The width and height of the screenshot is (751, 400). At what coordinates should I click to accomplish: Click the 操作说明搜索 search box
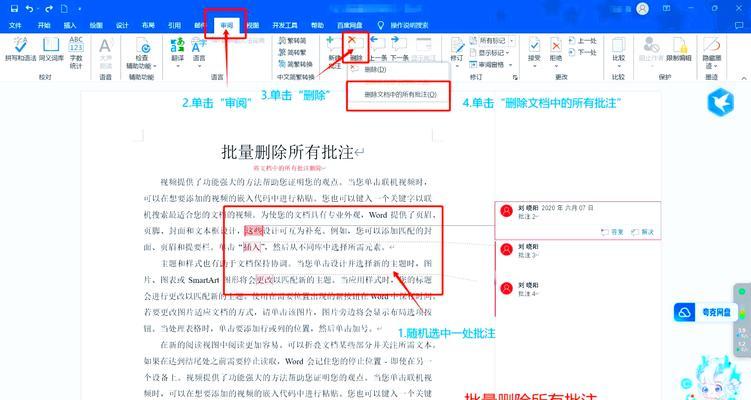click(x=409, y=25)
